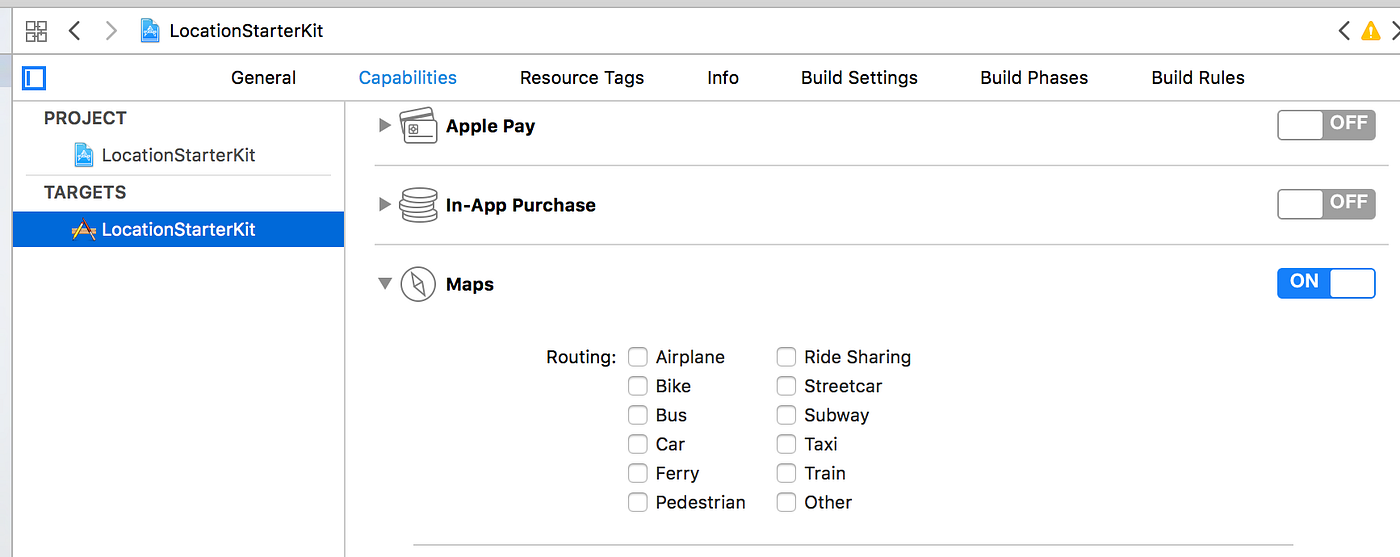
Task: Check the Taxi routing checkbox
Action: click(x=787, y=444)
